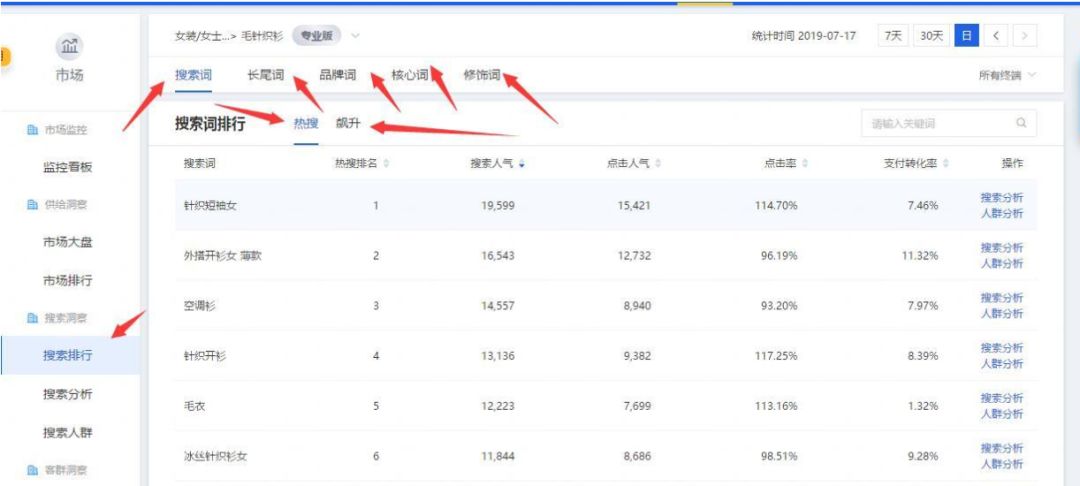
Task: Sort by 热搜排名 column arrows
Action: pyautogui.click(x=386, y=164)
